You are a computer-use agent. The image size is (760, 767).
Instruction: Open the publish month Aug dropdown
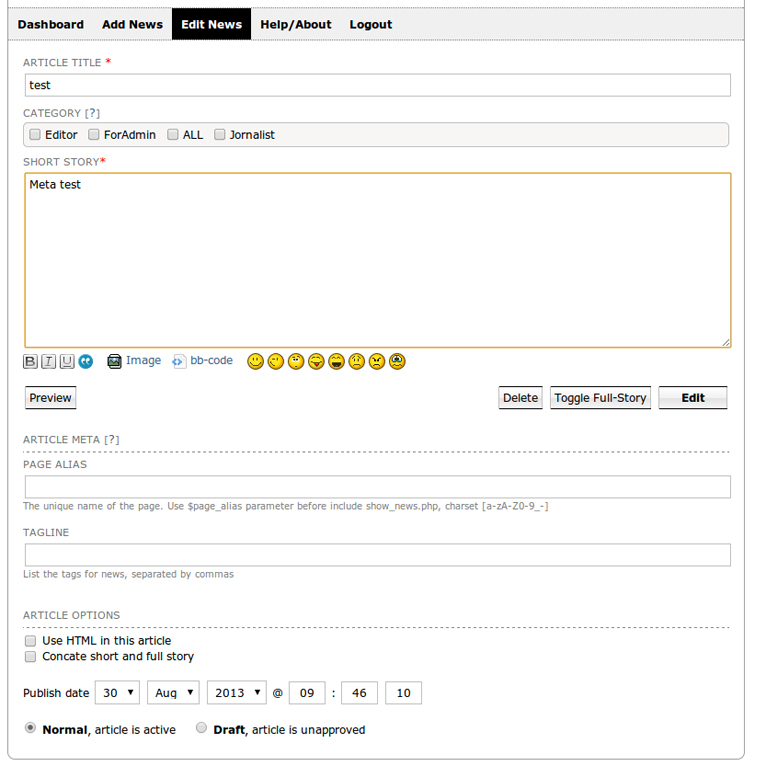coord(172,693)
